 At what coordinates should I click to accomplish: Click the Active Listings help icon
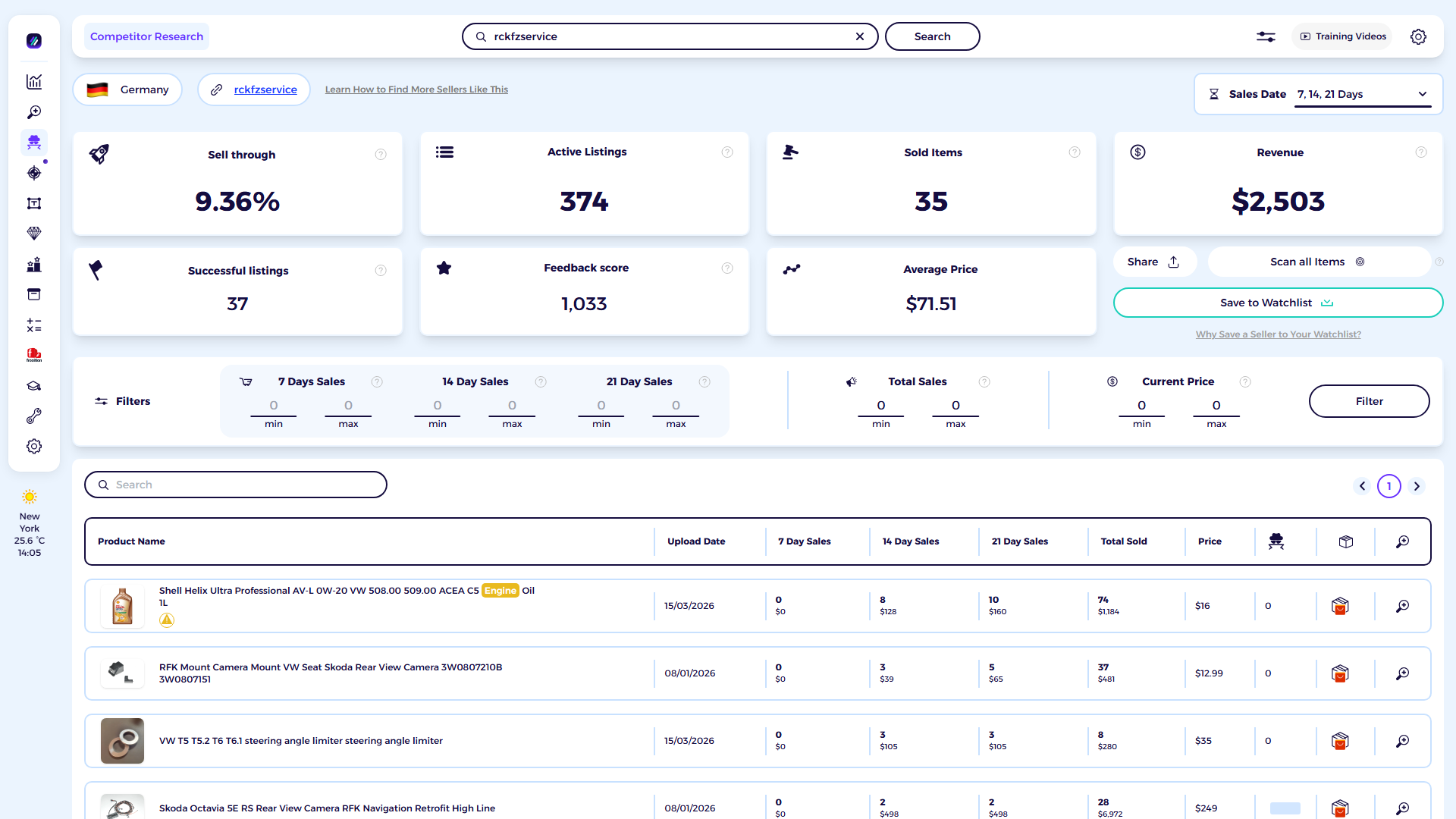click(727, 152)
